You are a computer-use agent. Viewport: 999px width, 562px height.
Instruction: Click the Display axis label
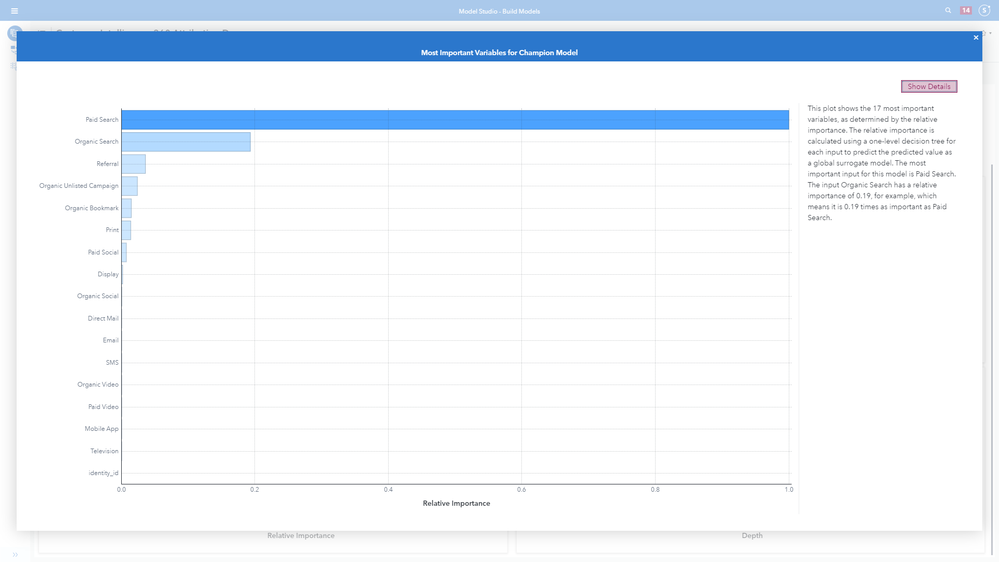[108, 274]
